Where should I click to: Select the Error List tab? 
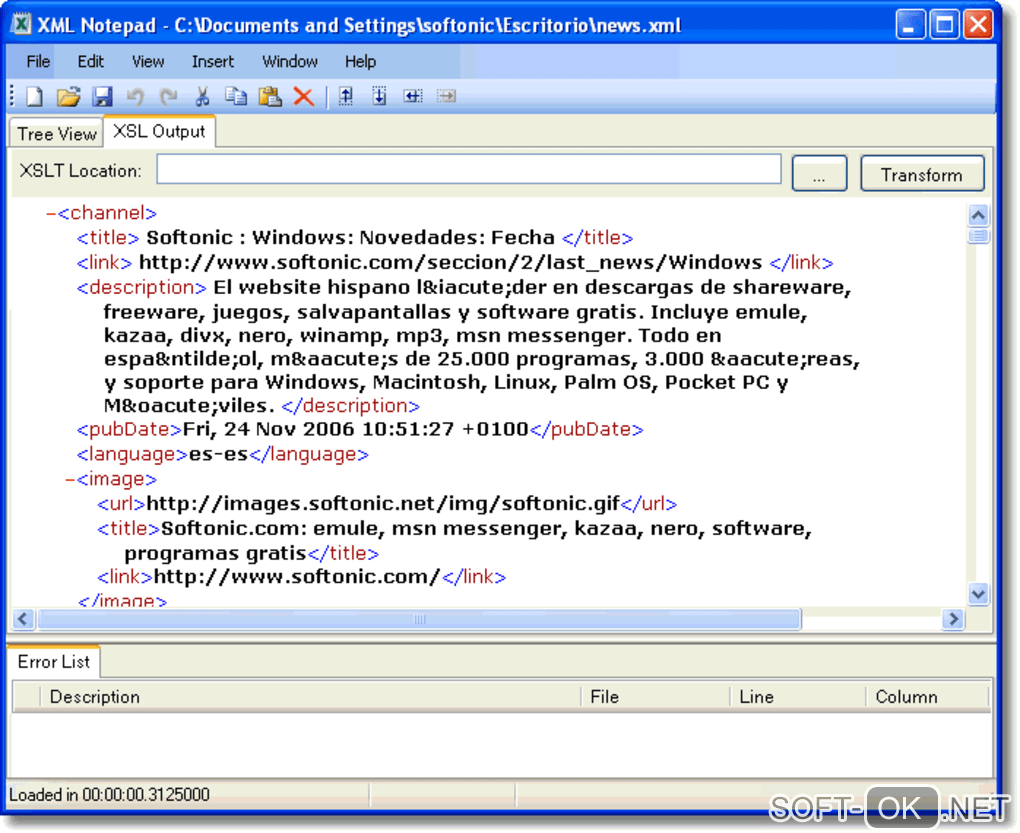[x=53, y=662]
